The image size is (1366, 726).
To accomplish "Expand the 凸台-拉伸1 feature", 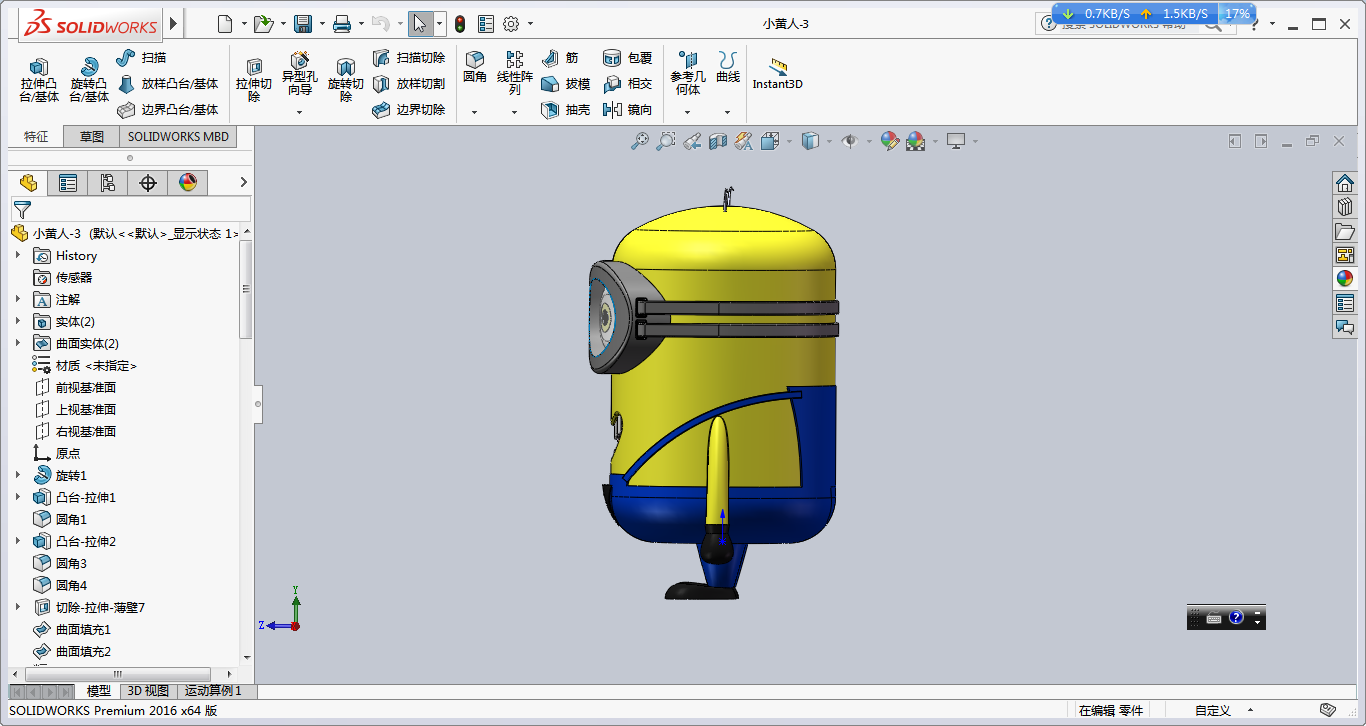I will [x=18, y=498].
